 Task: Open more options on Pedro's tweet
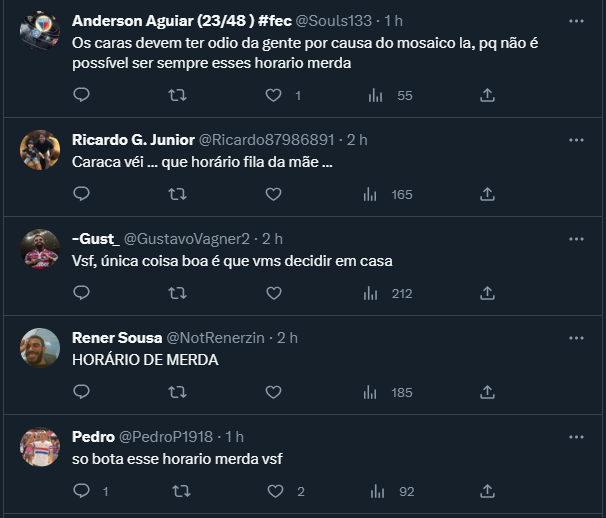576,436
